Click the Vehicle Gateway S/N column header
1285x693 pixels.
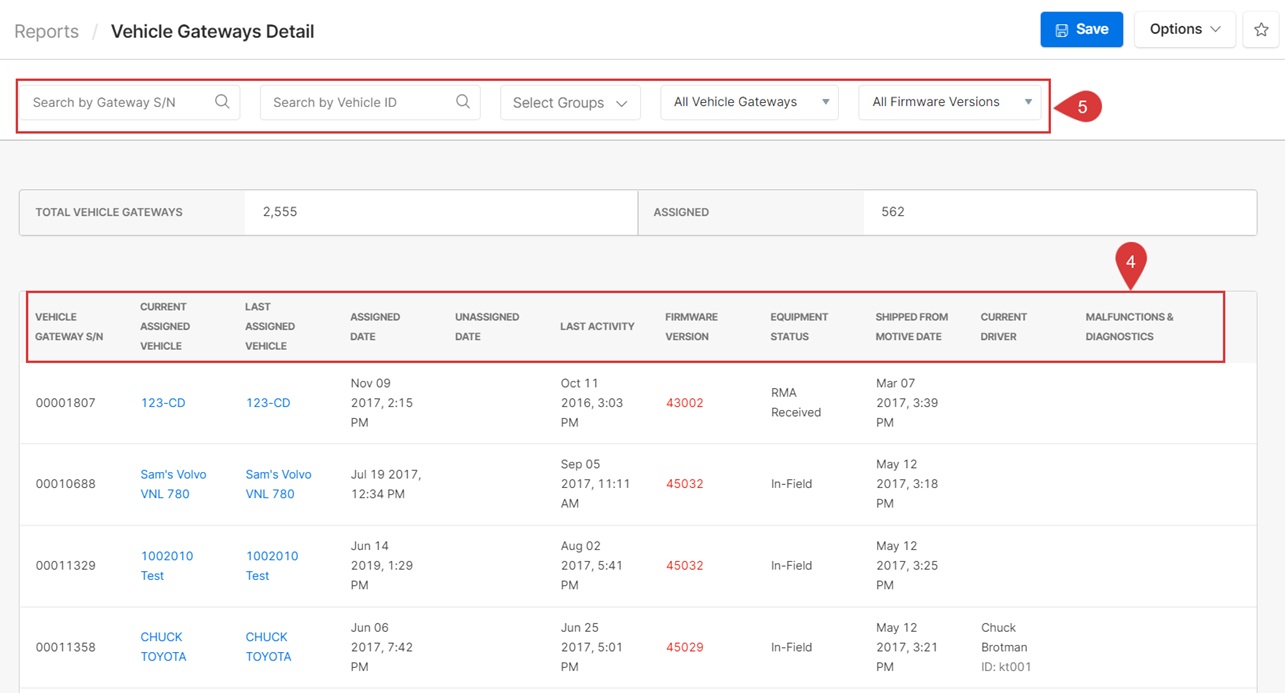coord(69,327)
